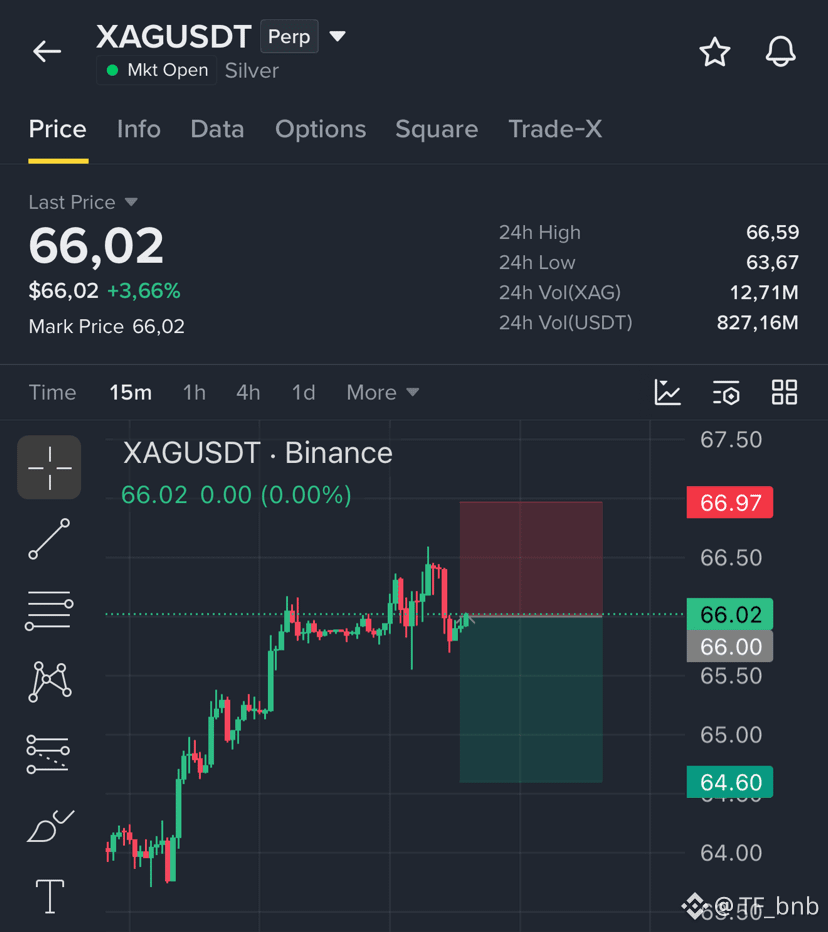Click the 66.97 stop-loss price label
828x932 pixels.
[730, 503]
